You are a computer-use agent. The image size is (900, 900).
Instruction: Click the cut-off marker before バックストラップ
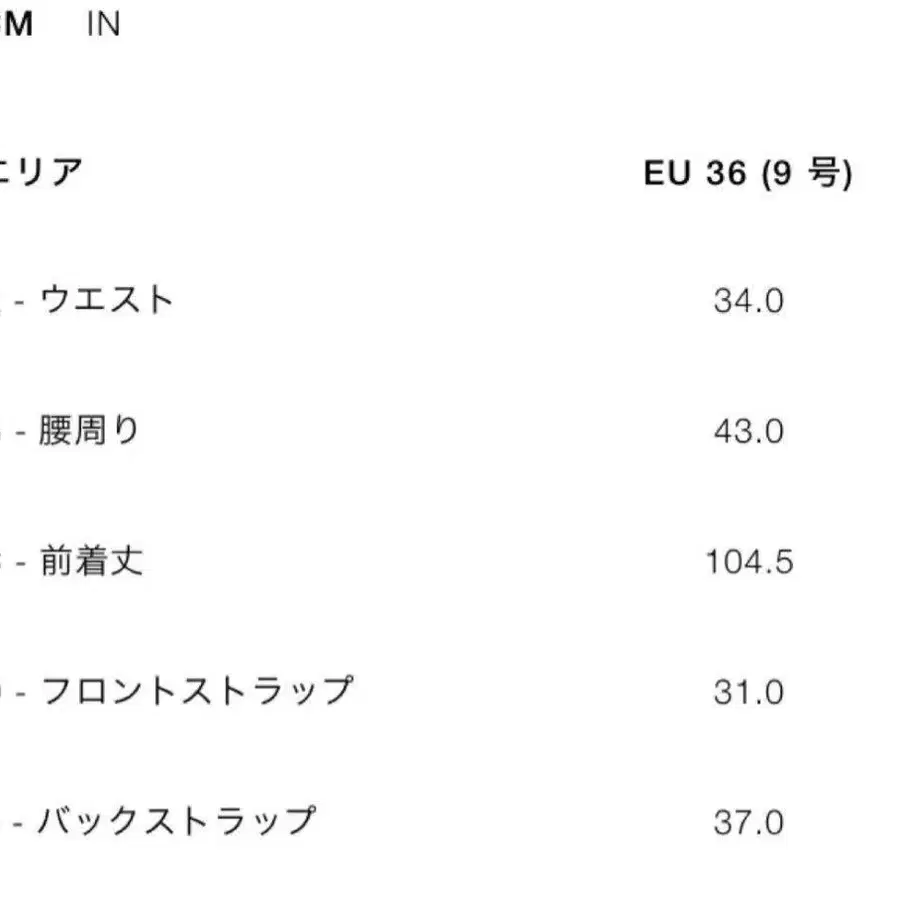coord(4,822)
